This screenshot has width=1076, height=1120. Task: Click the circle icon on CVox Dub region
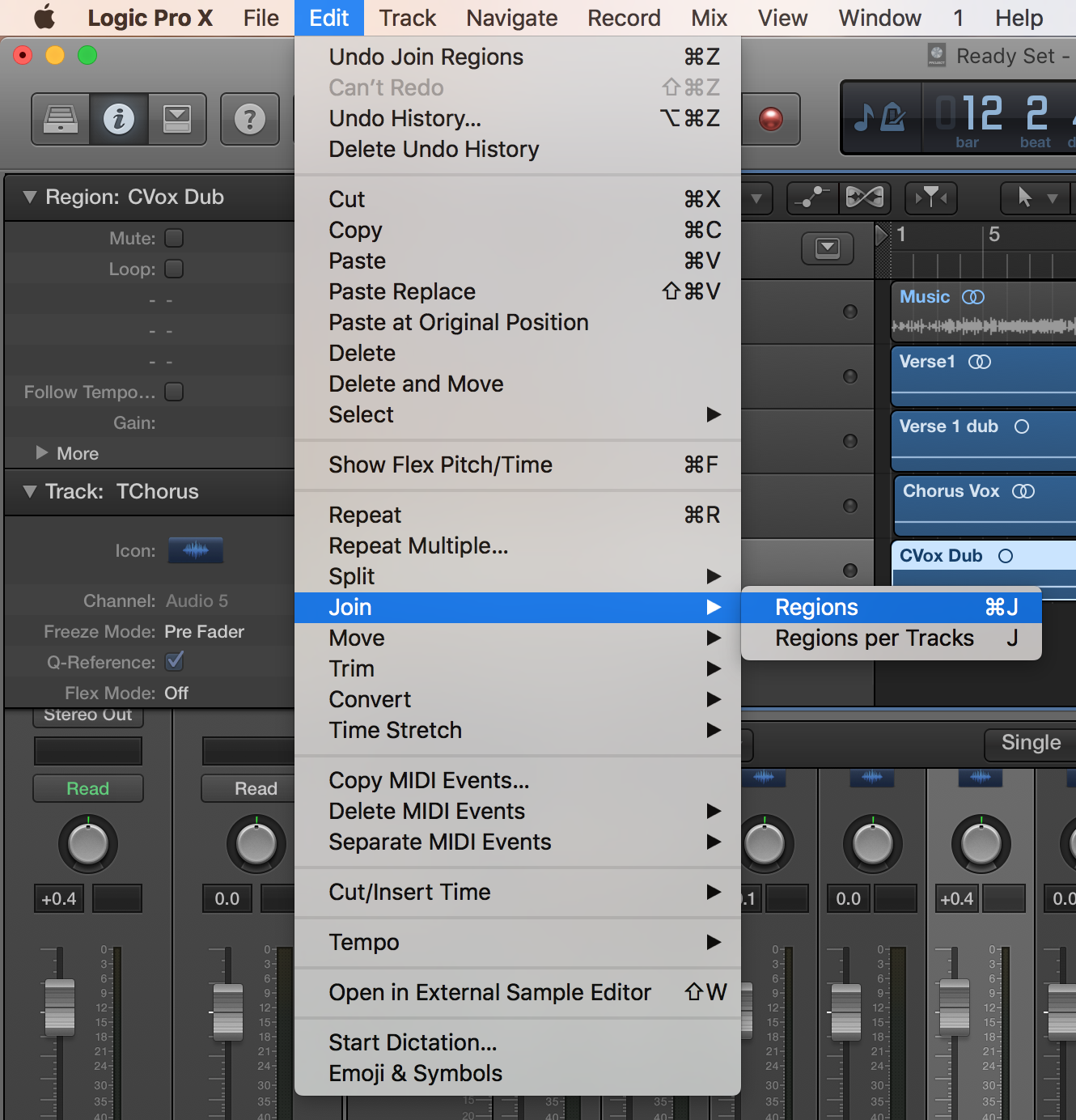[x=1006, y=556]
